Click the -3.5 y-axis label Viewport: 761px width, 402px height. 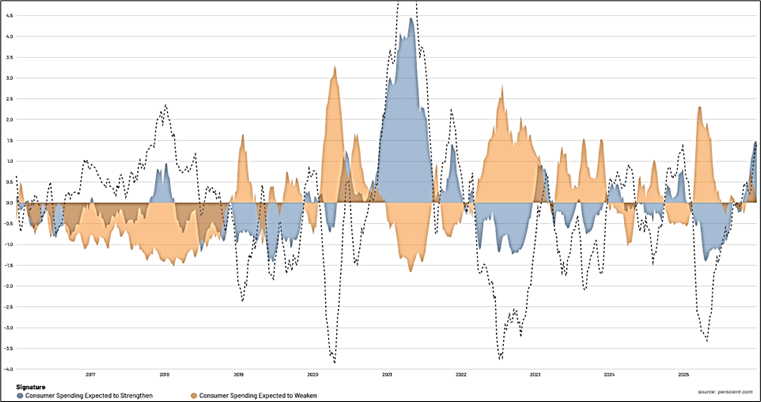pos(9,348)
